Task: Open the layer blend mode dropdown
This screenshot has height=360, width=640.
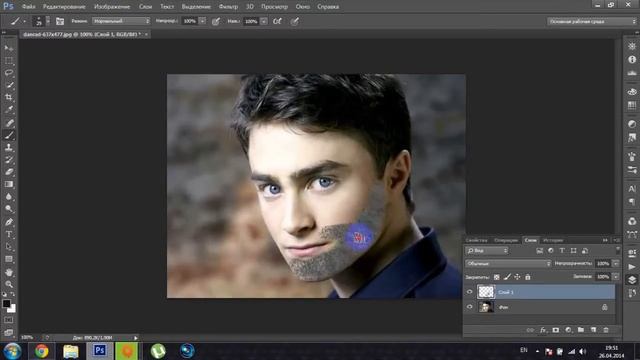Action: coord(508,264)
